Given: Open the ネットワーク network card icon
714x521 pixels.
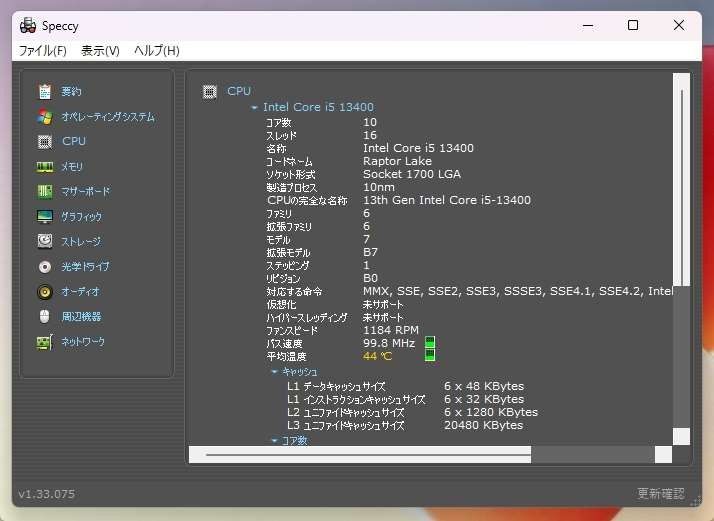Looking at the screenshot, I should click(45, 342).
